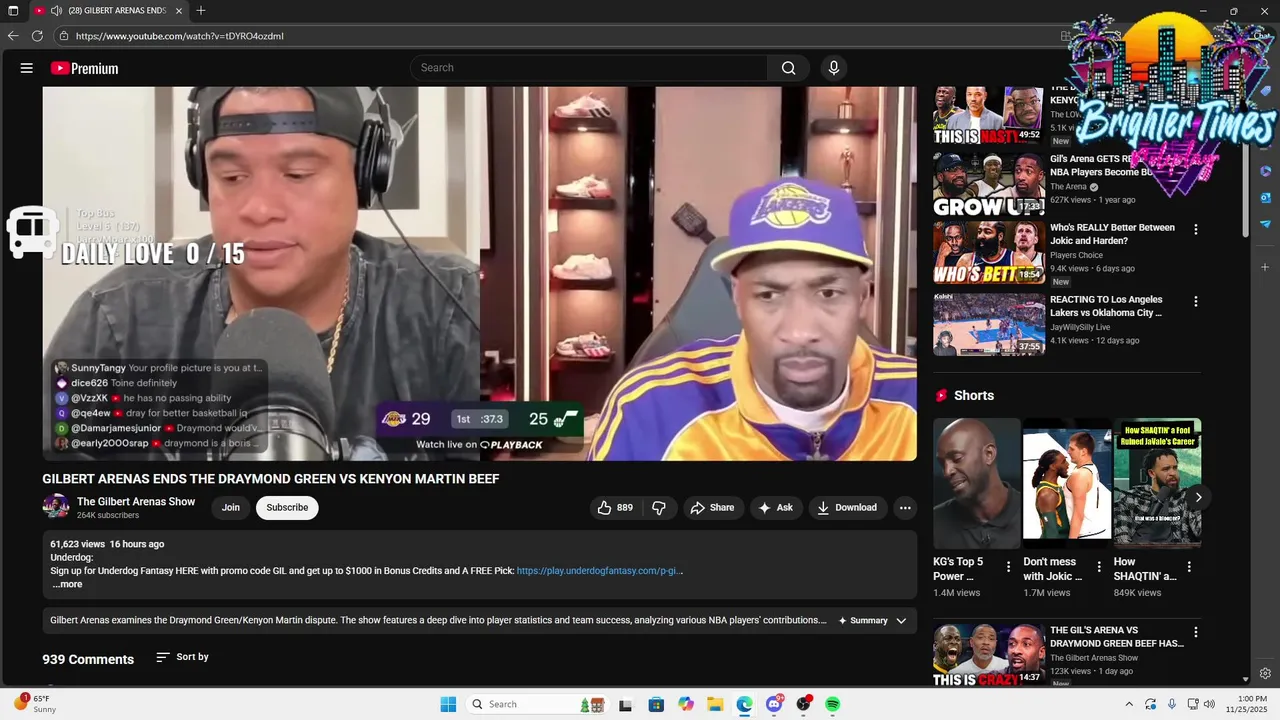Click '61,623 views 16 hours ago' text

(107, 544)
